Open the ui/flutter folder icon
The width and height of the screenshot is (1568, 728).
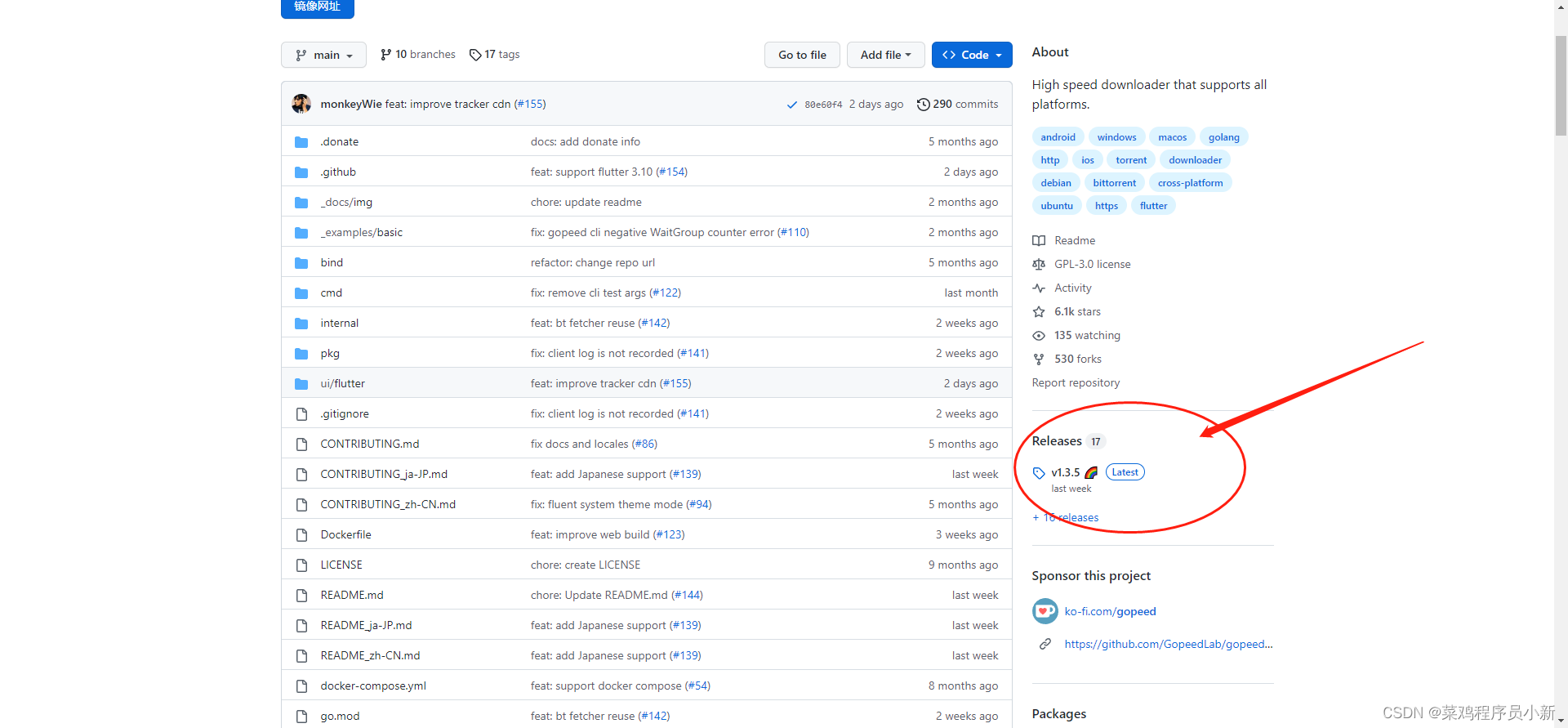click(301, 384)
